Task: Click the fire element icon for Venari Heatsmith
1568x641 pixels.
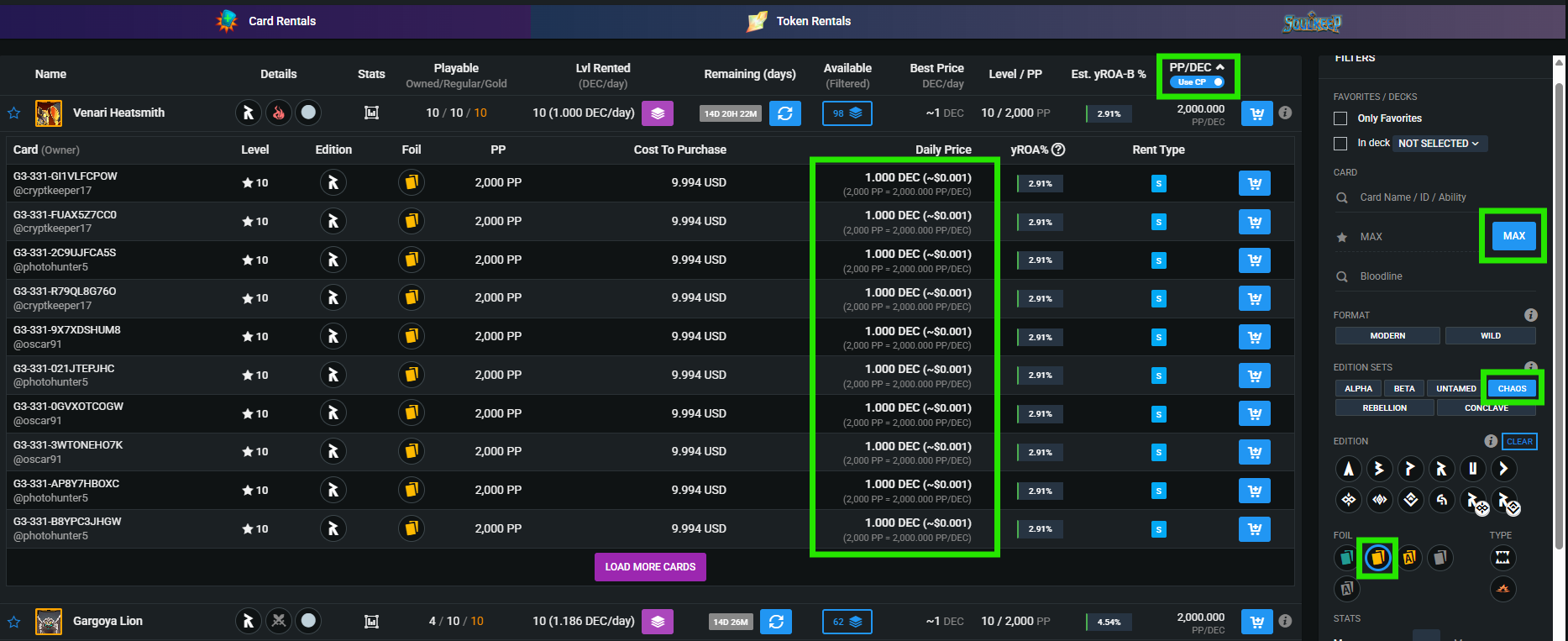Action: coord(279,113)
